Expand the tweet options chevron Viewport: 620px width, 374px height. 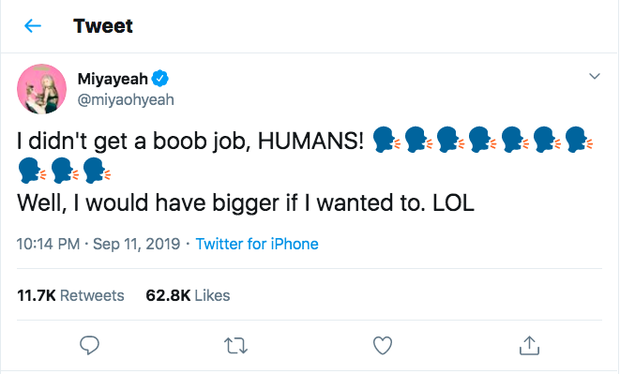(594, 76)
